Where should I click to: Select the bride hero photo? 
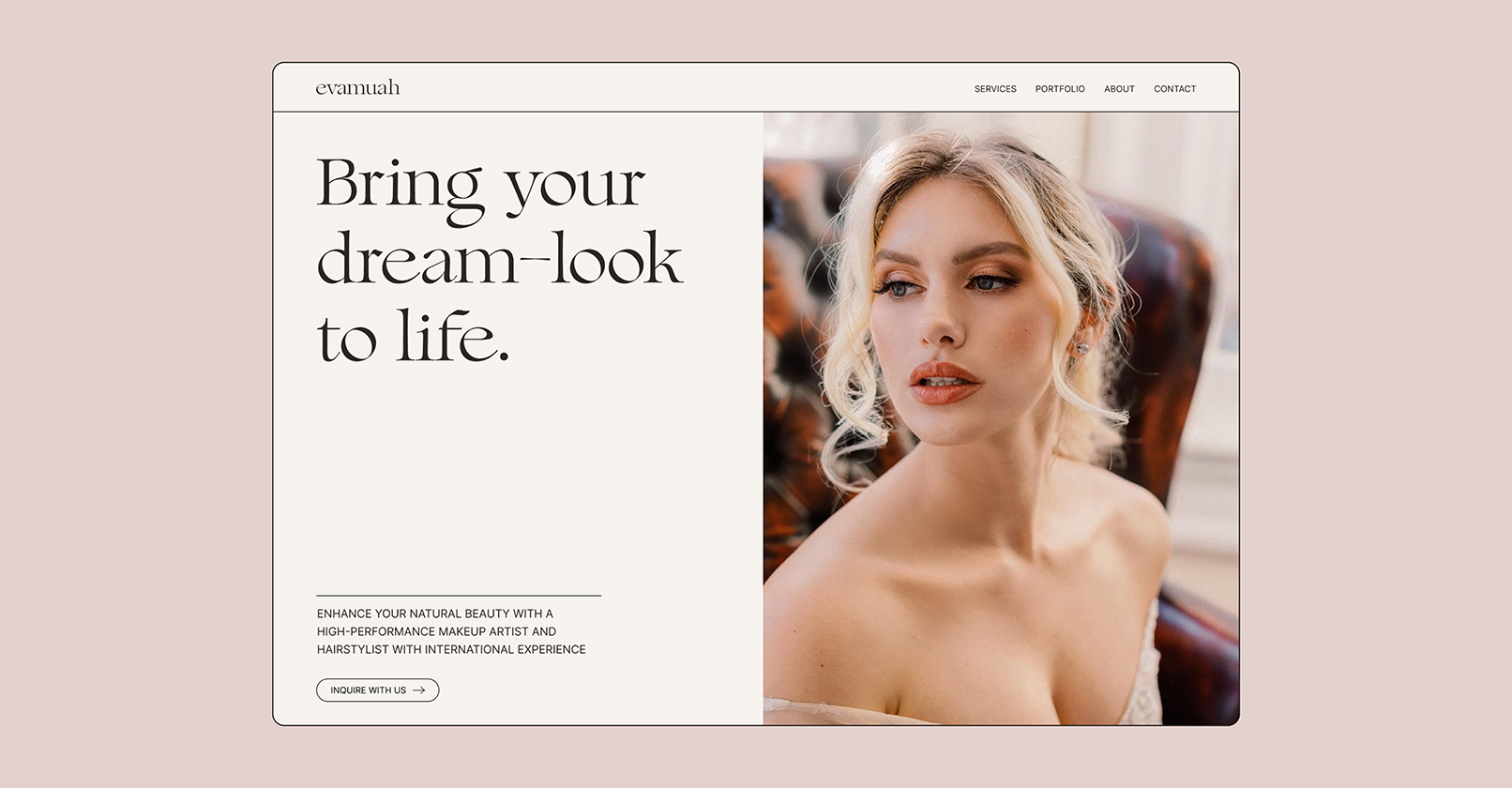coord(1001,418)
